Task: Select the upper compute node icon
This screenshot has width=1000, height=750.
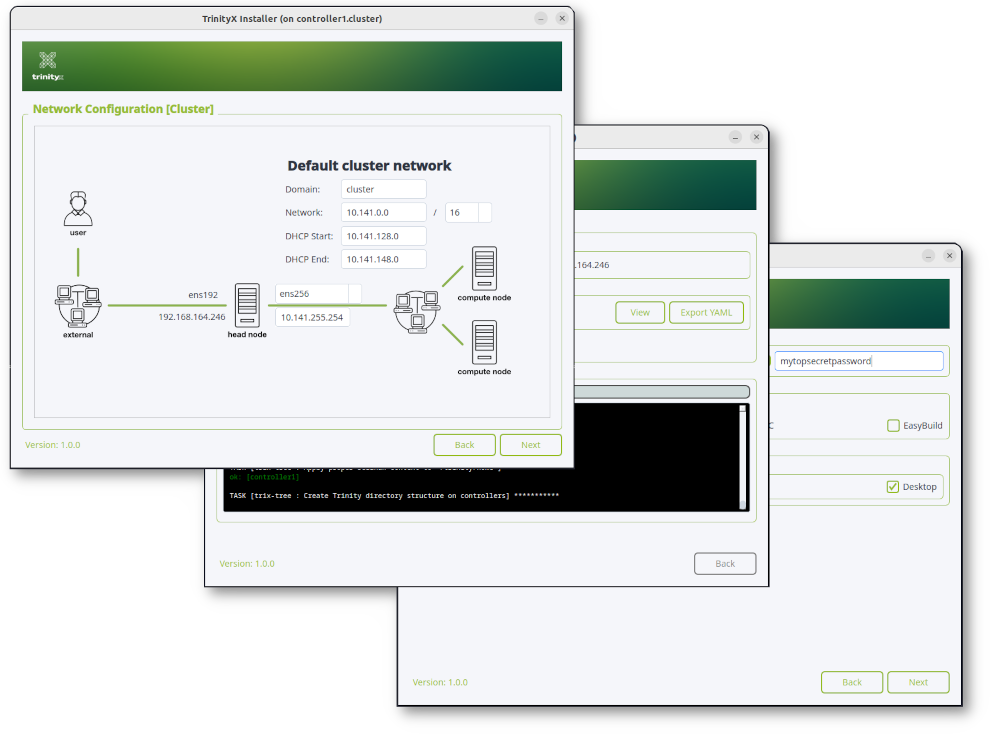Action: (484, 268)
